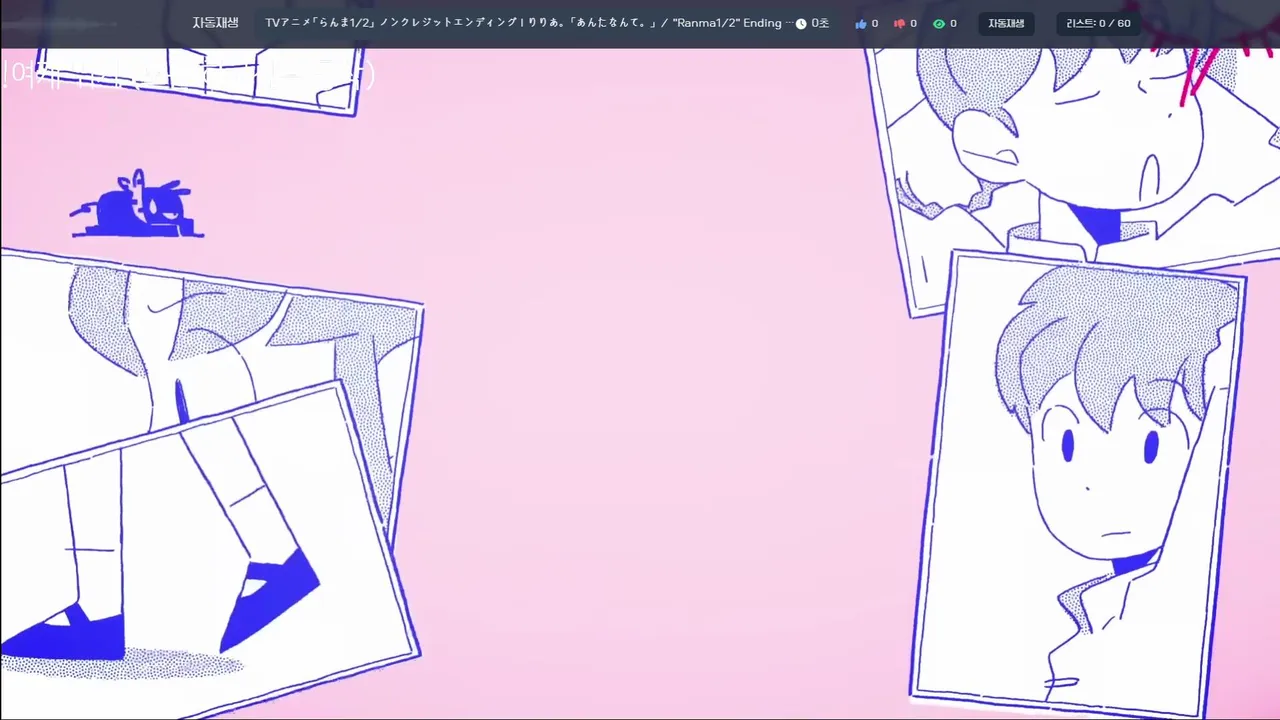Viewport: 1280px width, 720px height.
Task: Open the 리스트: 0 / 60 playlist
Action: point(1098,23)
